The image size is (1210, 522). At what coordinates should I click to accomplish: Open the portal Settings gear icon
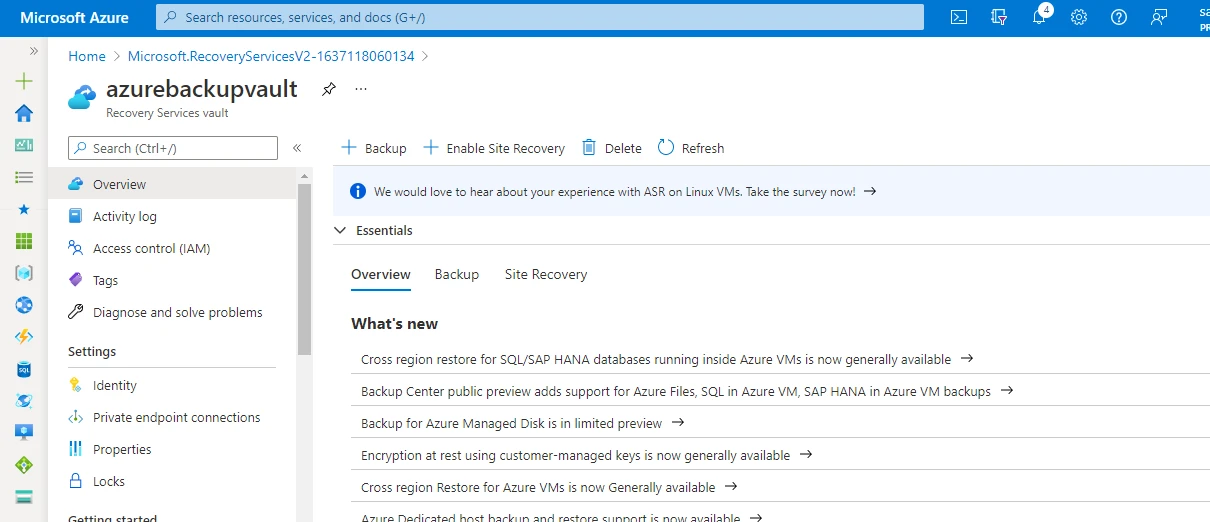coord(1079,17)
